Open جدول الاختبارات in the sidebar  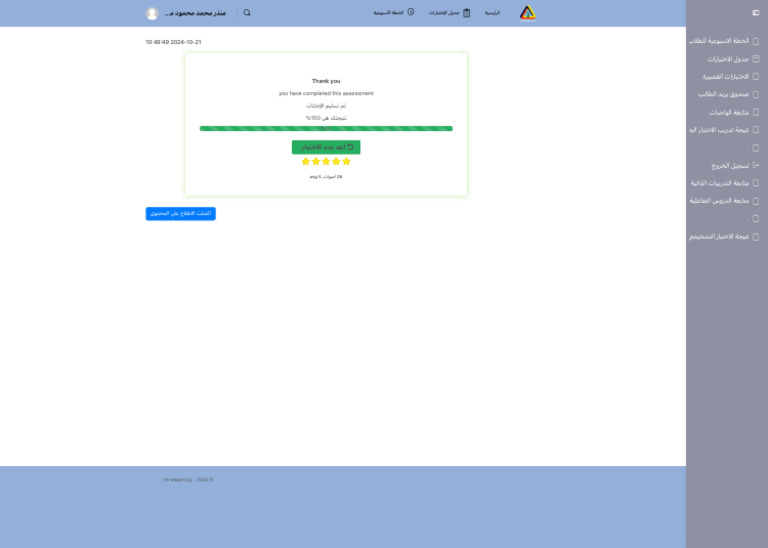(733, 59)
